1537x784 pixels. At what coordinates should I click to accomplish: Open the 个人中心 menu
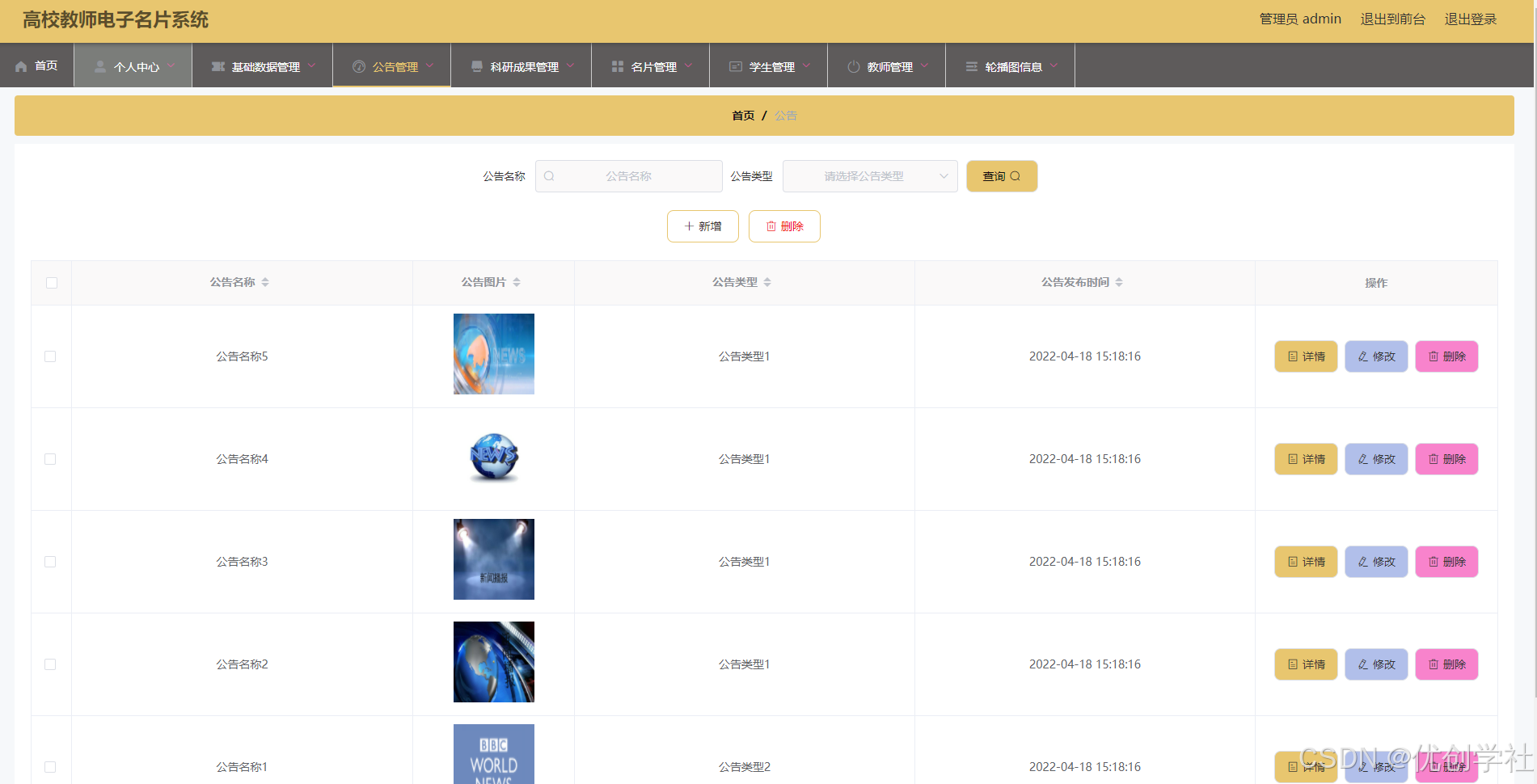[133, 65]
